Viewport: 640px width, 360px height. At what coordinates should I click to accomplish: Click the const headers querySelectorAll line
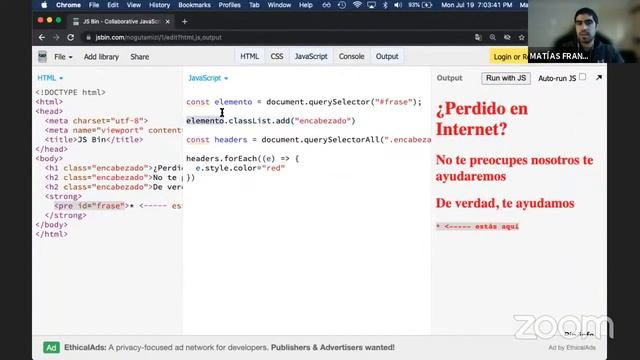coord(308,140)
